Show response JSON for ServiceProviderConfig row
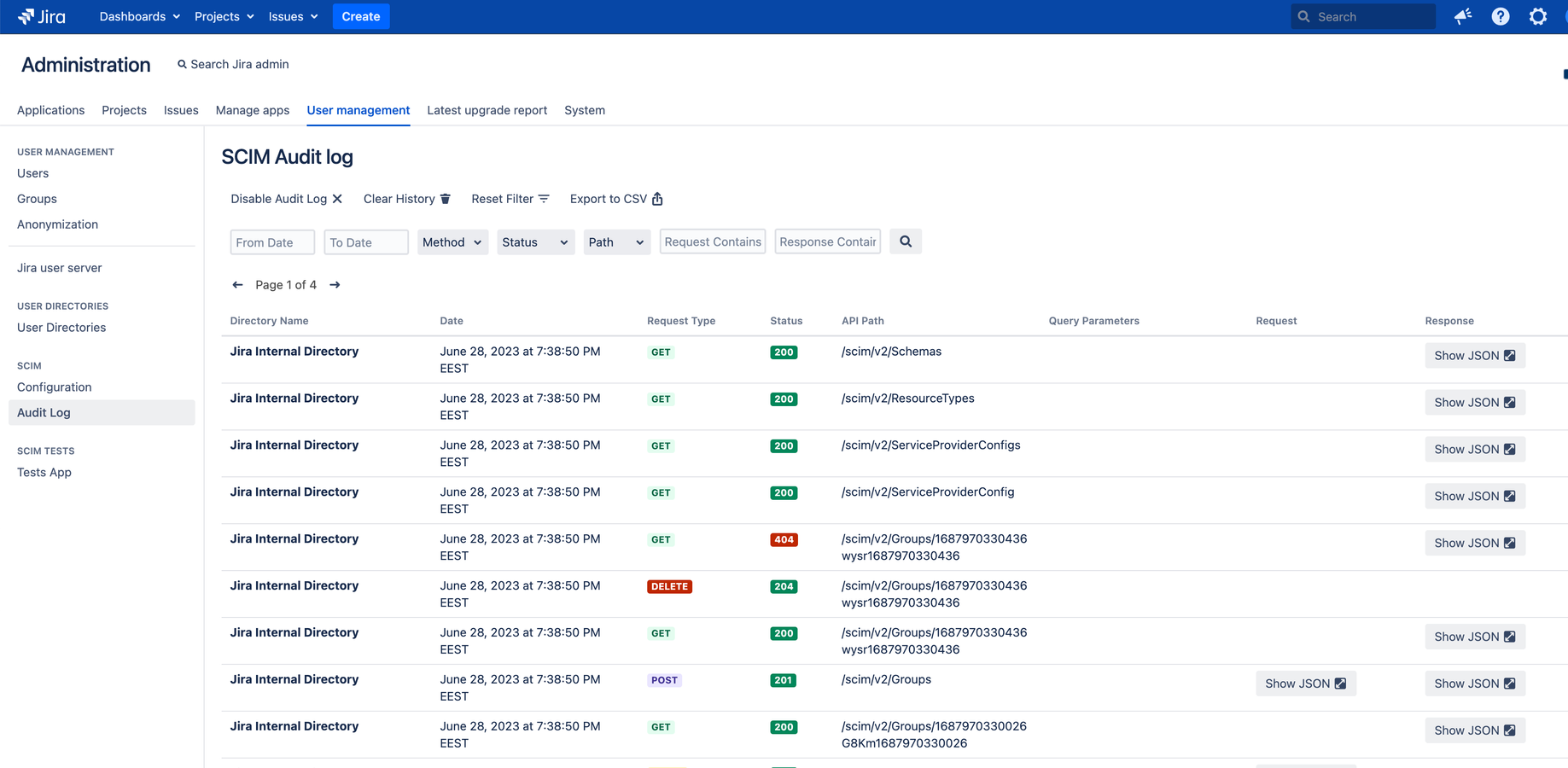Image resolution: width=1568 pixels, height=768 pixels. 1475,497
